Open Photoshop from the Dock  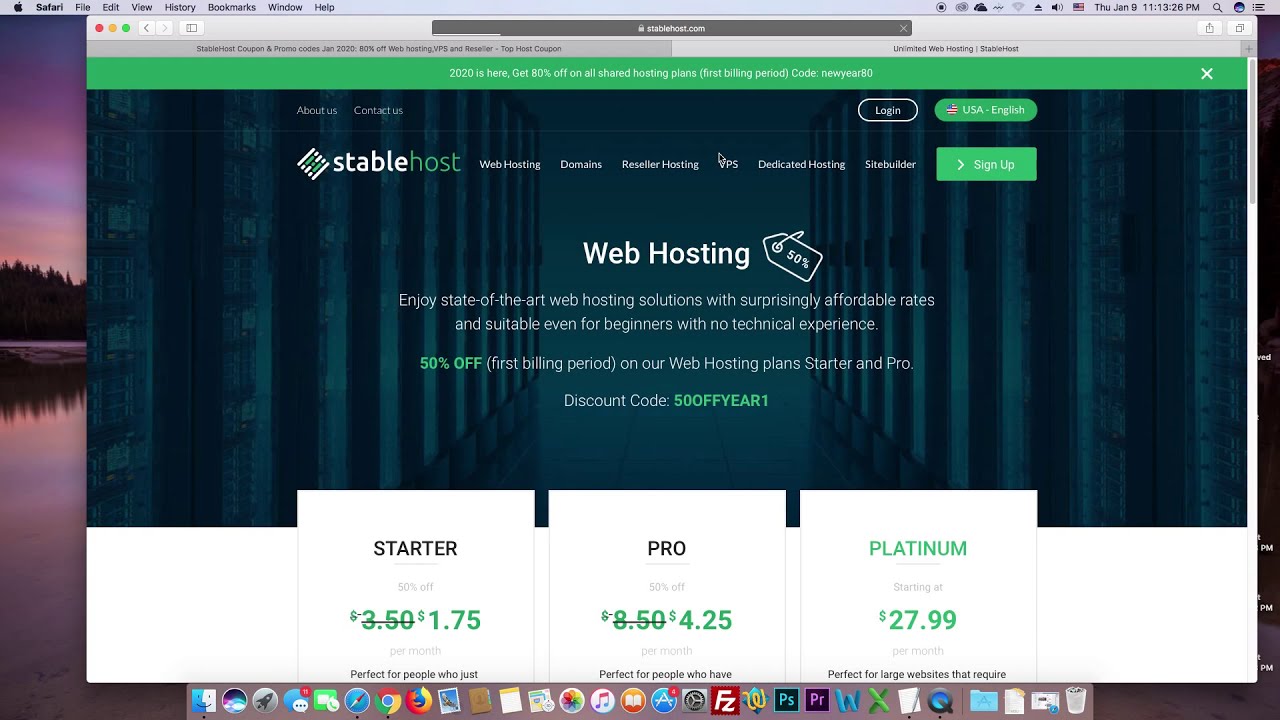pos(787,701)
